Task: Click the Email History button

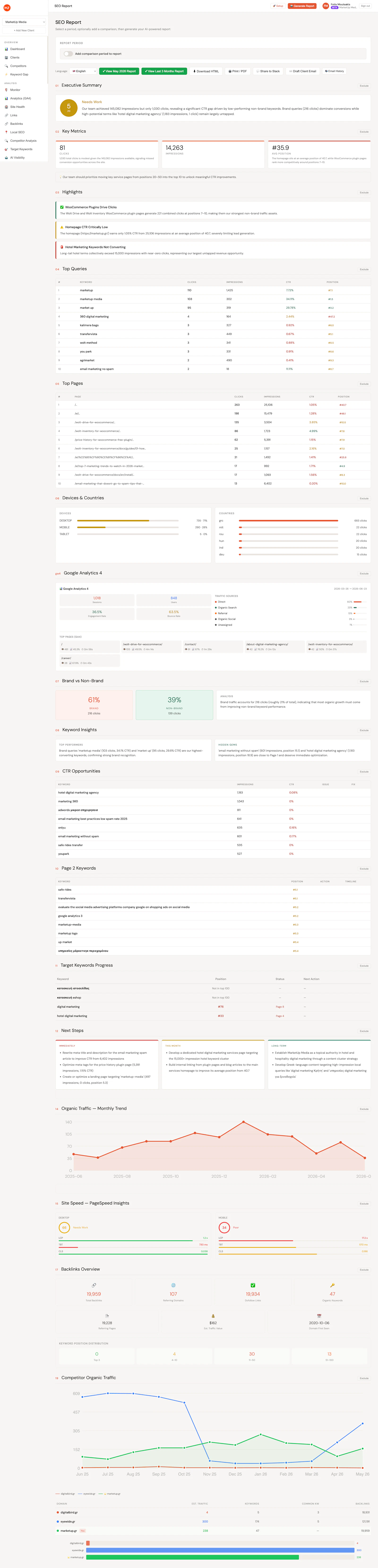Action: (x=334, y=71)
